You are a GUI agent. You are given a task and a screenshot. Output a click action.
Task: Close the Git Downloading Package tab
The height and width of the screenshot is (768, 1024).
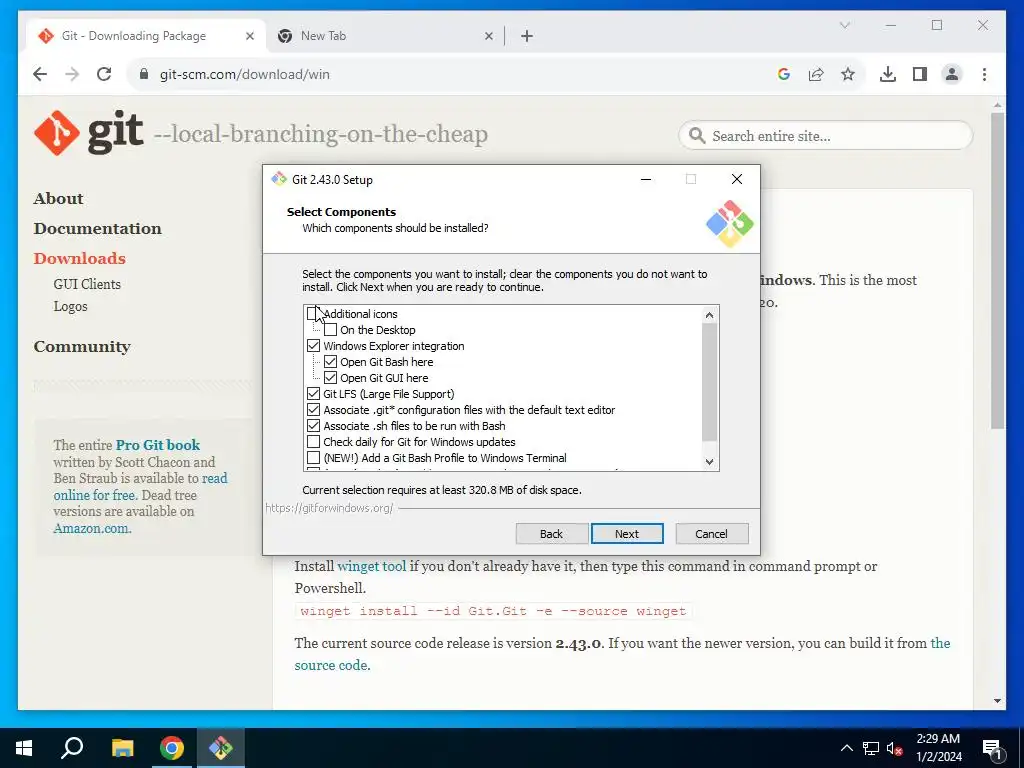[249, 37]
